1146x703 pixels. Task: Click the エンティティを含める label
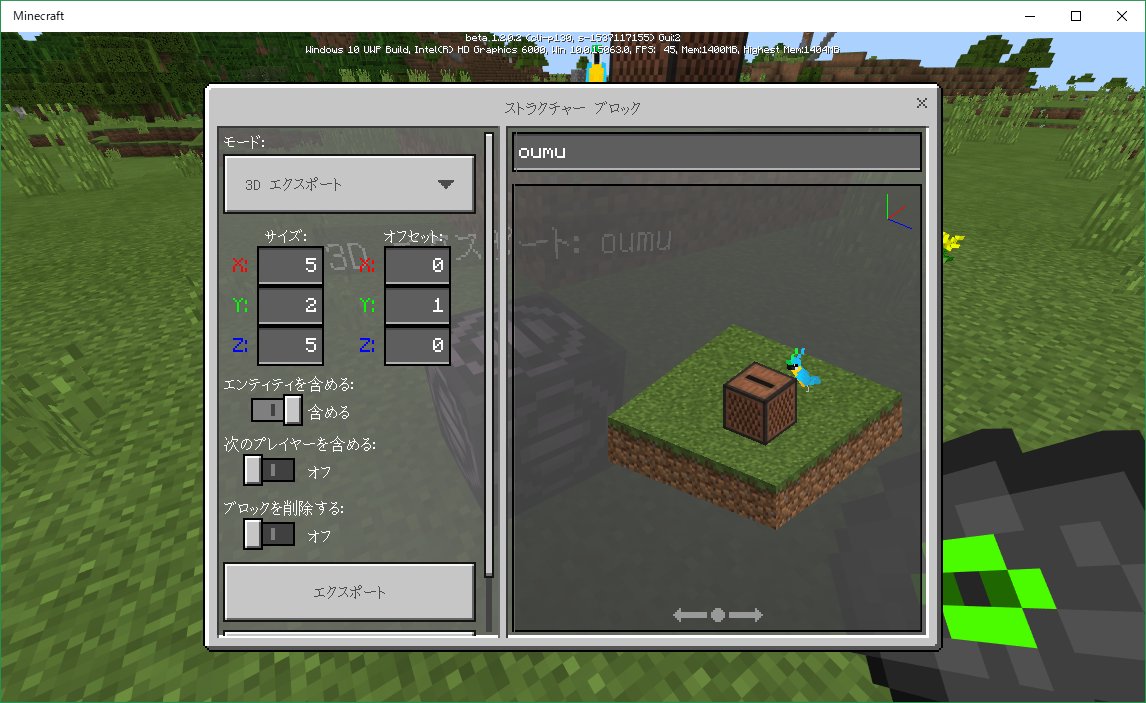(x=289, y=384)
